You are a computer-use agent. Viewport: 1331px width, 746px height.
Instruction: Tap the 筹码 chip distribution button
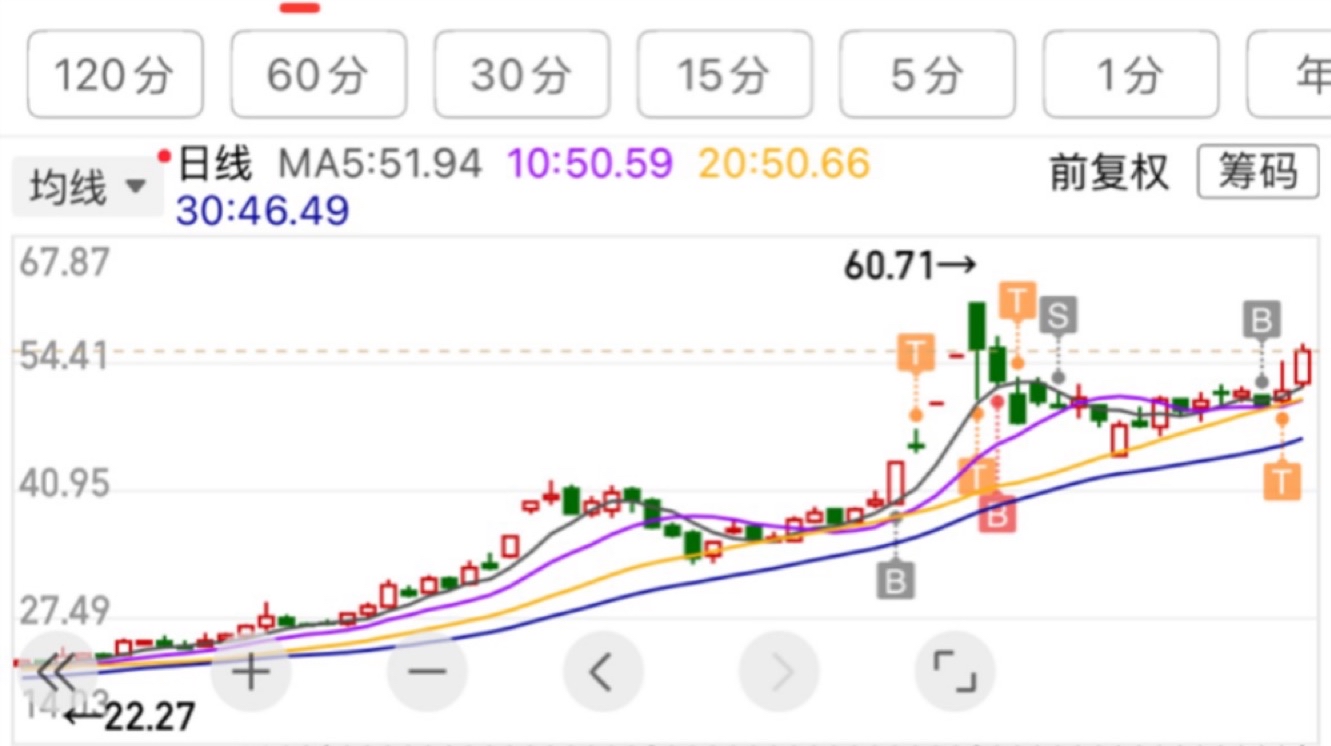(x=1257, y=171)
